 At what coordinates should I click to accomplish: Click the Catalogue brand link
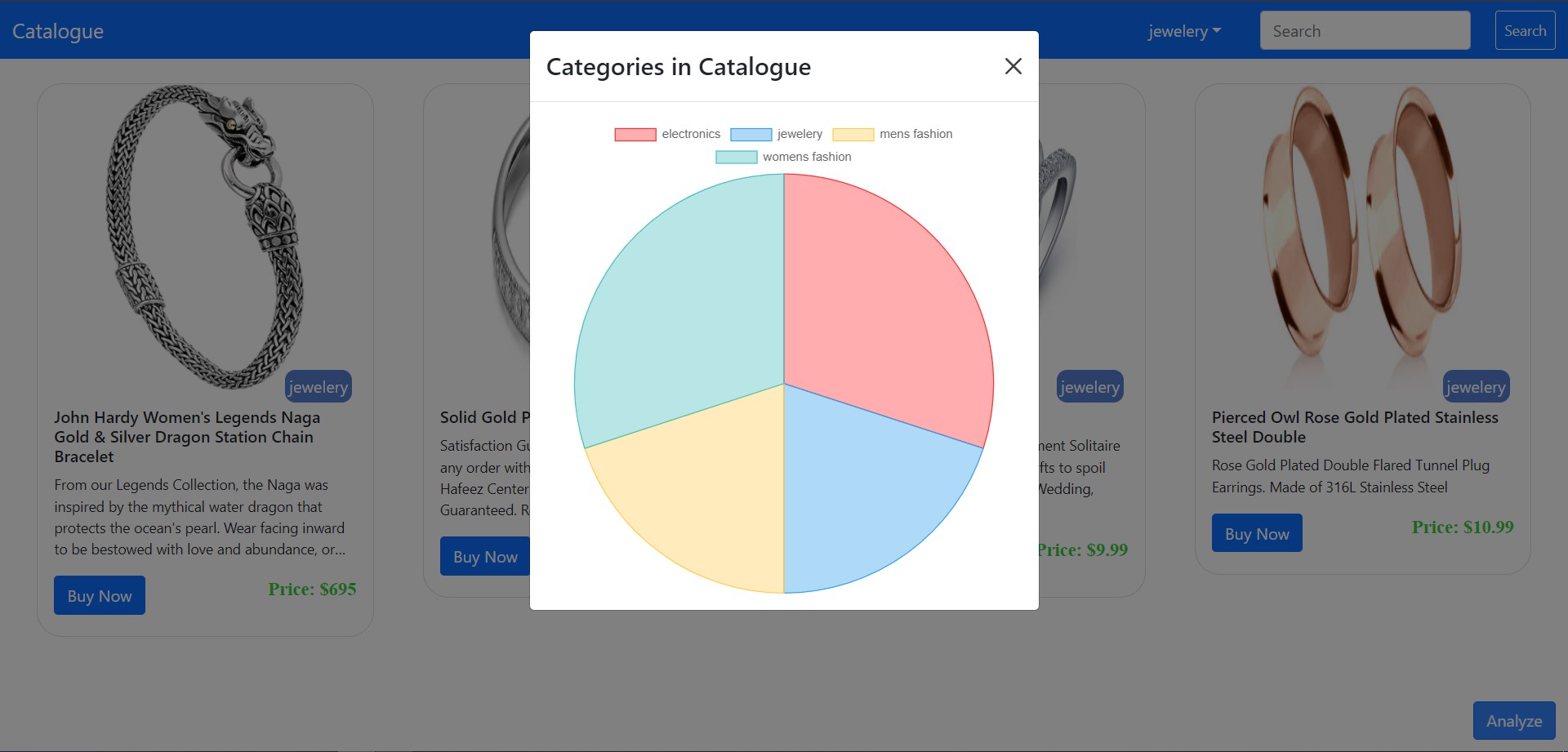tap(57, 30)
